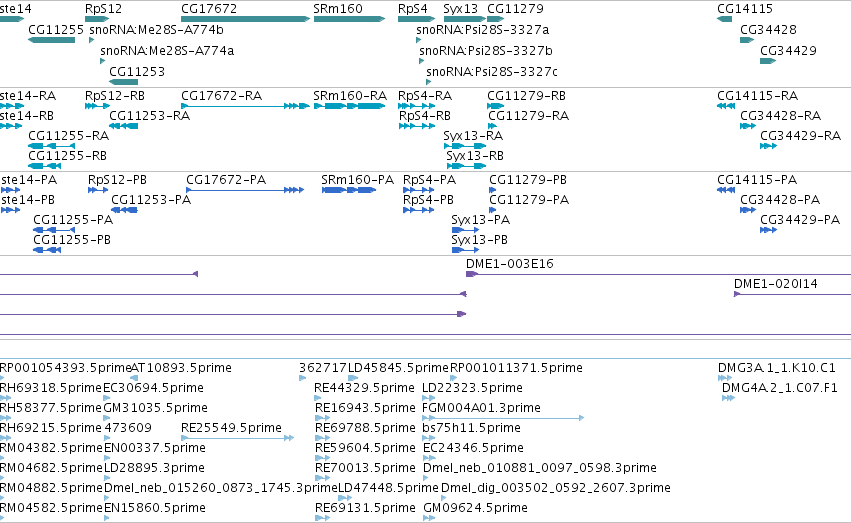
Task: Select transcript CG11253-RA
Action: 123,126
